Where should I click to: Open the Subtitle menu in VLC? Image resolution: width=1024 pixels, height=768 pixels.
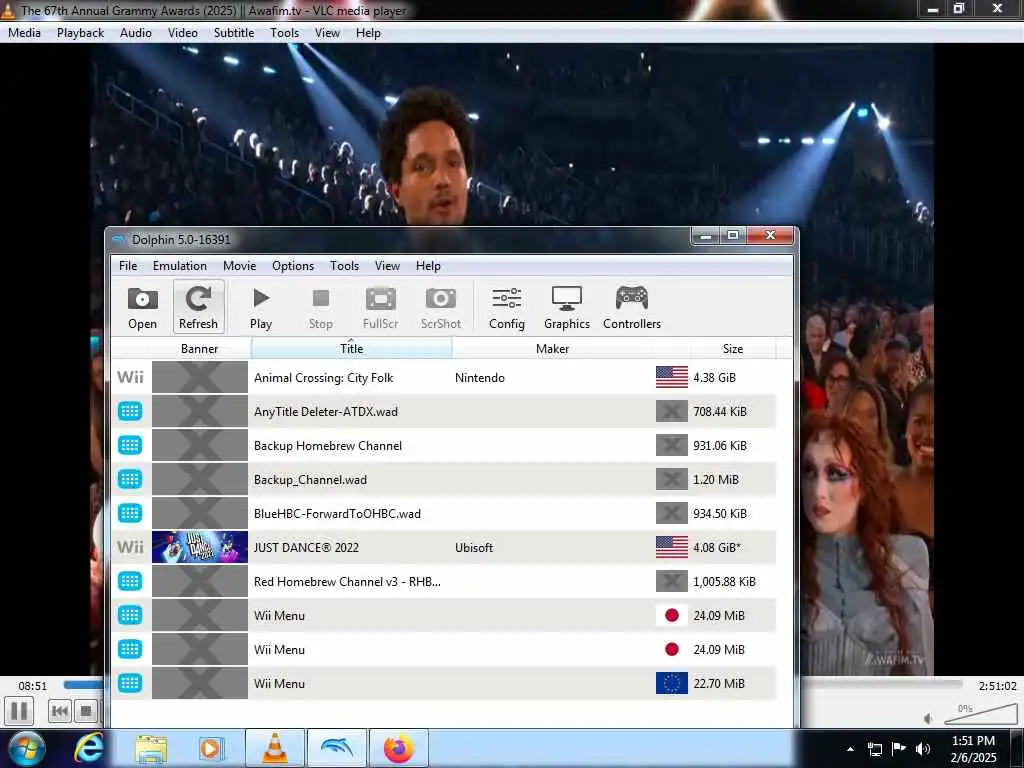click(234, 33)
